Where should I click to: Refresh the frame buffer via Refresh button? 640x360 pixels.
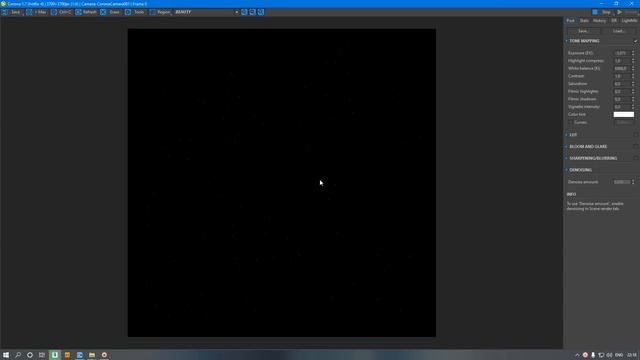(x=86, y=12)
